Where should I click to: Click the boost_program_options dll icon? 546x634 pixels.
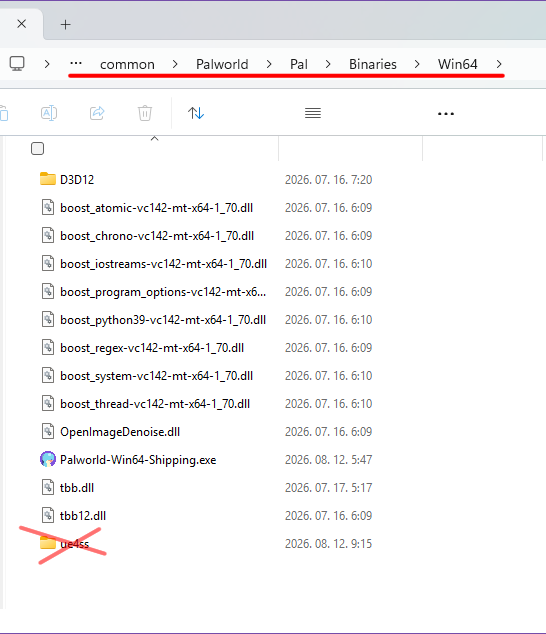pyautogui.click(x=48, y=291)
